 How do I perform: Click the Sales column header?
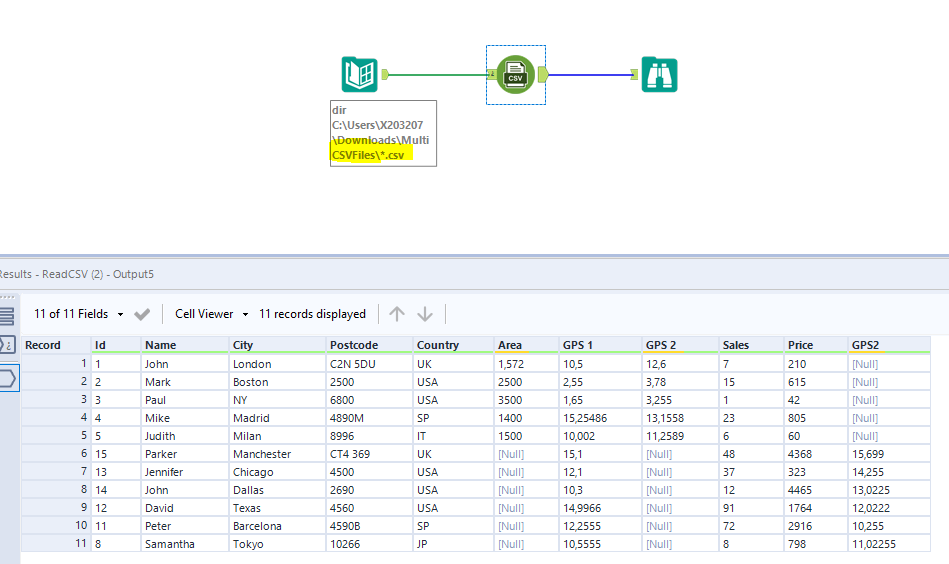(x=735, y=345)
